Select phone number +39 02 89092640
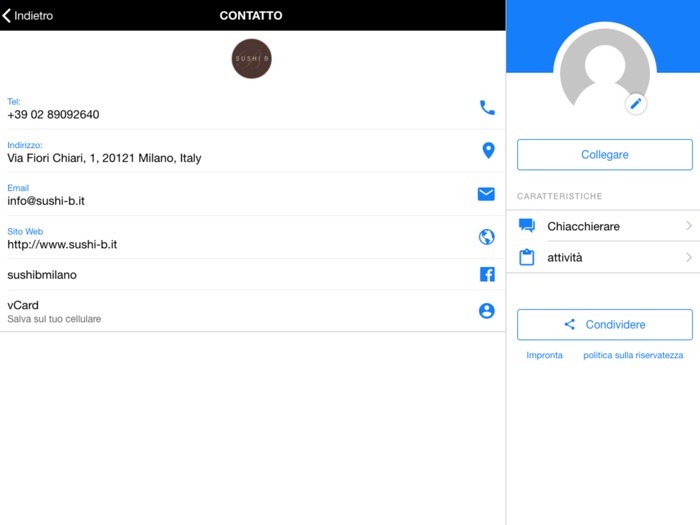 tap(53, 115)
